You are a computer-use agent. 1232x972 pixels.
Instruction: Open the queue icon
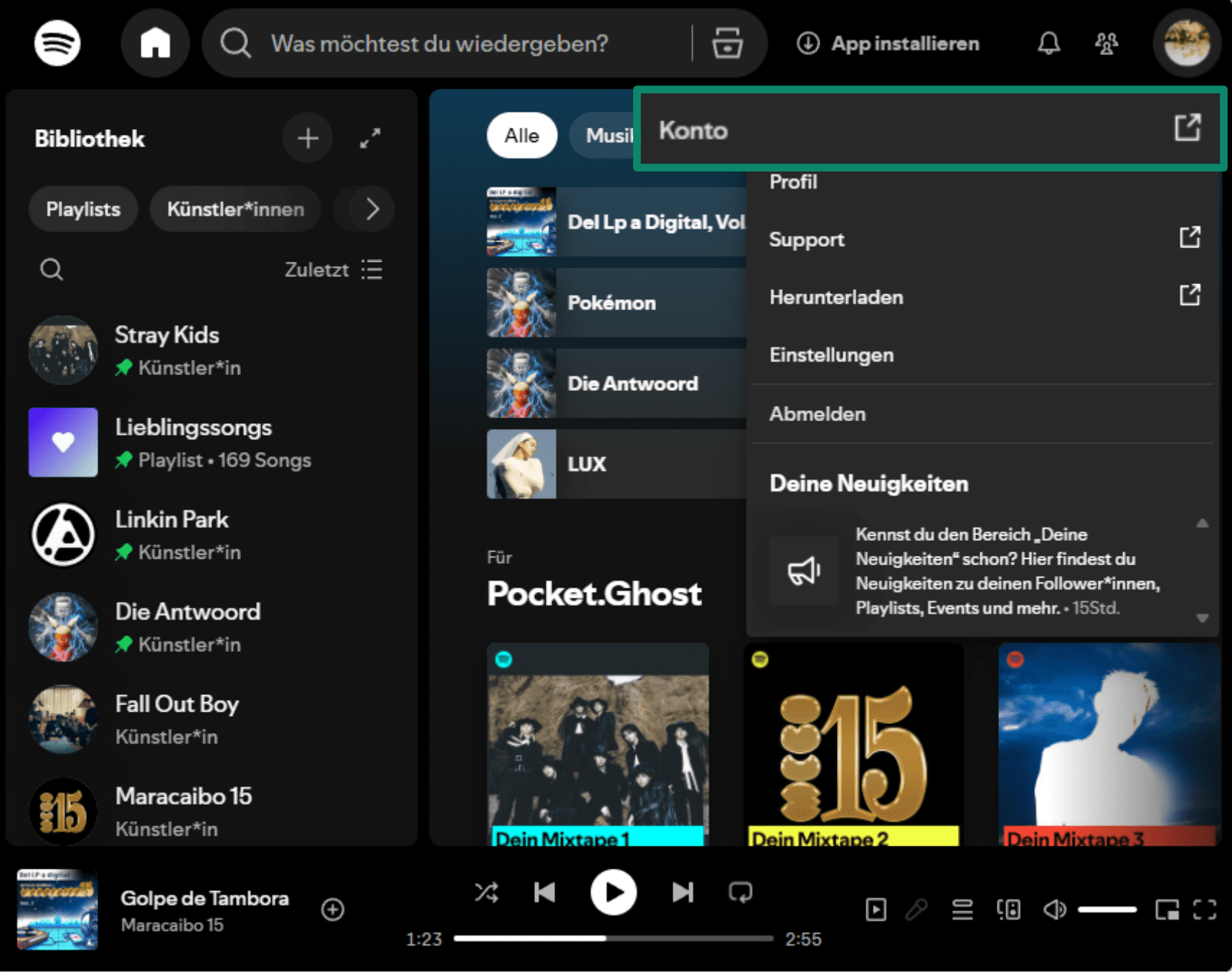pos(962,910)
